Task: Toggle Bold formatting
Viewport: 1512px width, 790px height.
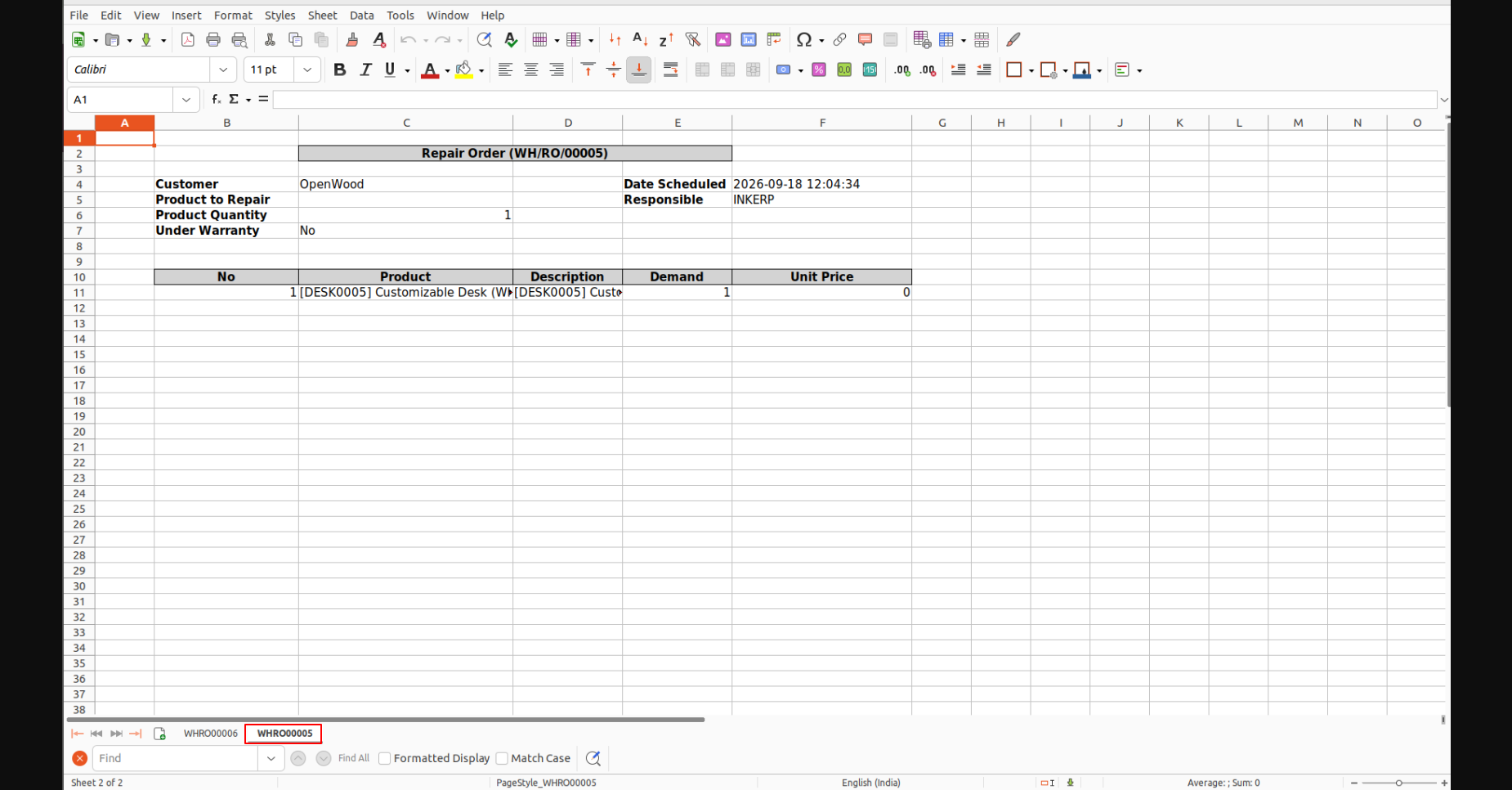Action: click(340, 70)
